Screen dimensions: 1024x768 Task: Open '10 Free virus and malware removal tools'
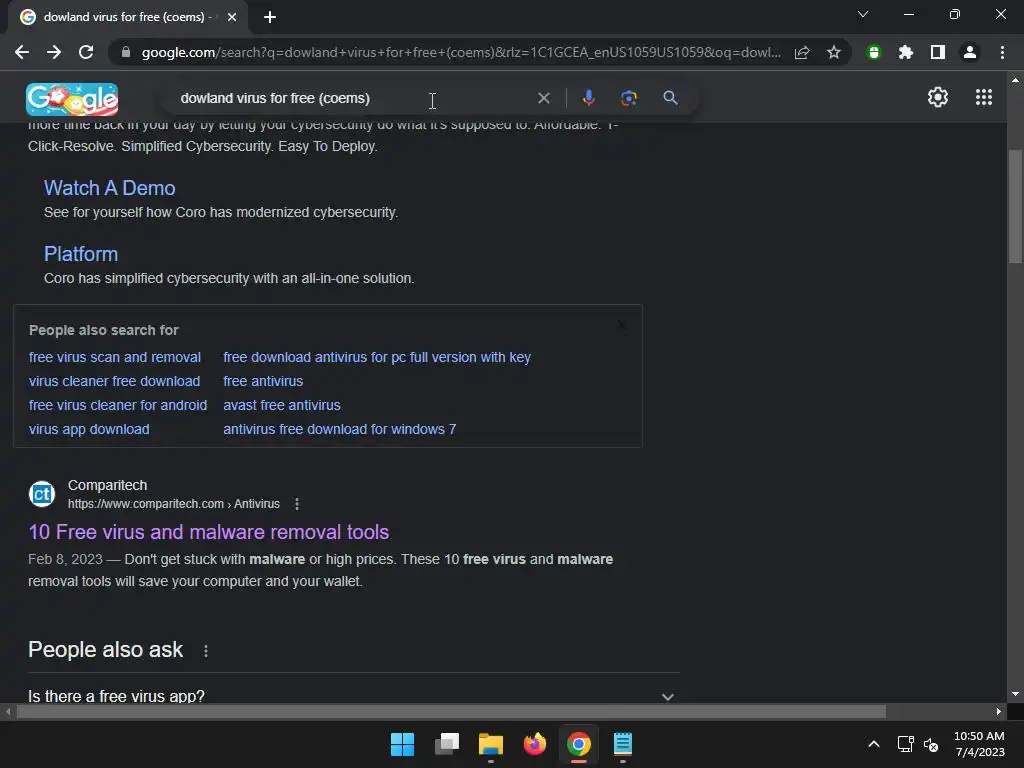[208, 532]
